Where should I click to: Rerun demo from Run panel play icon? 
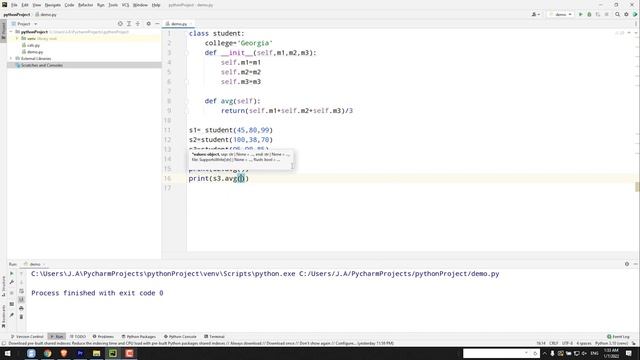click(x=11, y=273)
